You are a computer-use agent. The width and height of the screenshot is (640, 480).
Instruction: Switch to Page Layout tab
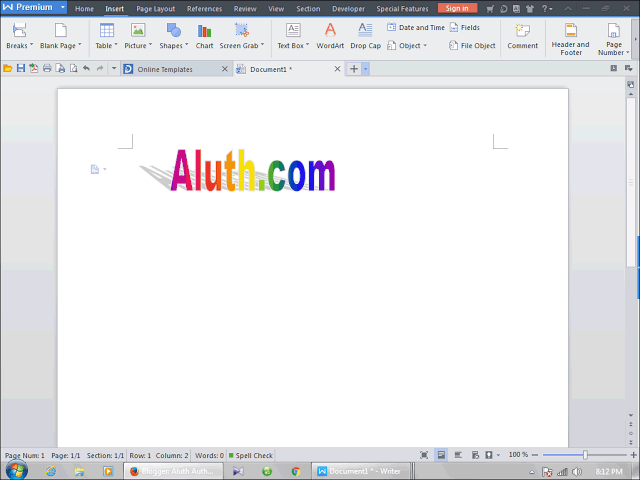coord(156,9)
